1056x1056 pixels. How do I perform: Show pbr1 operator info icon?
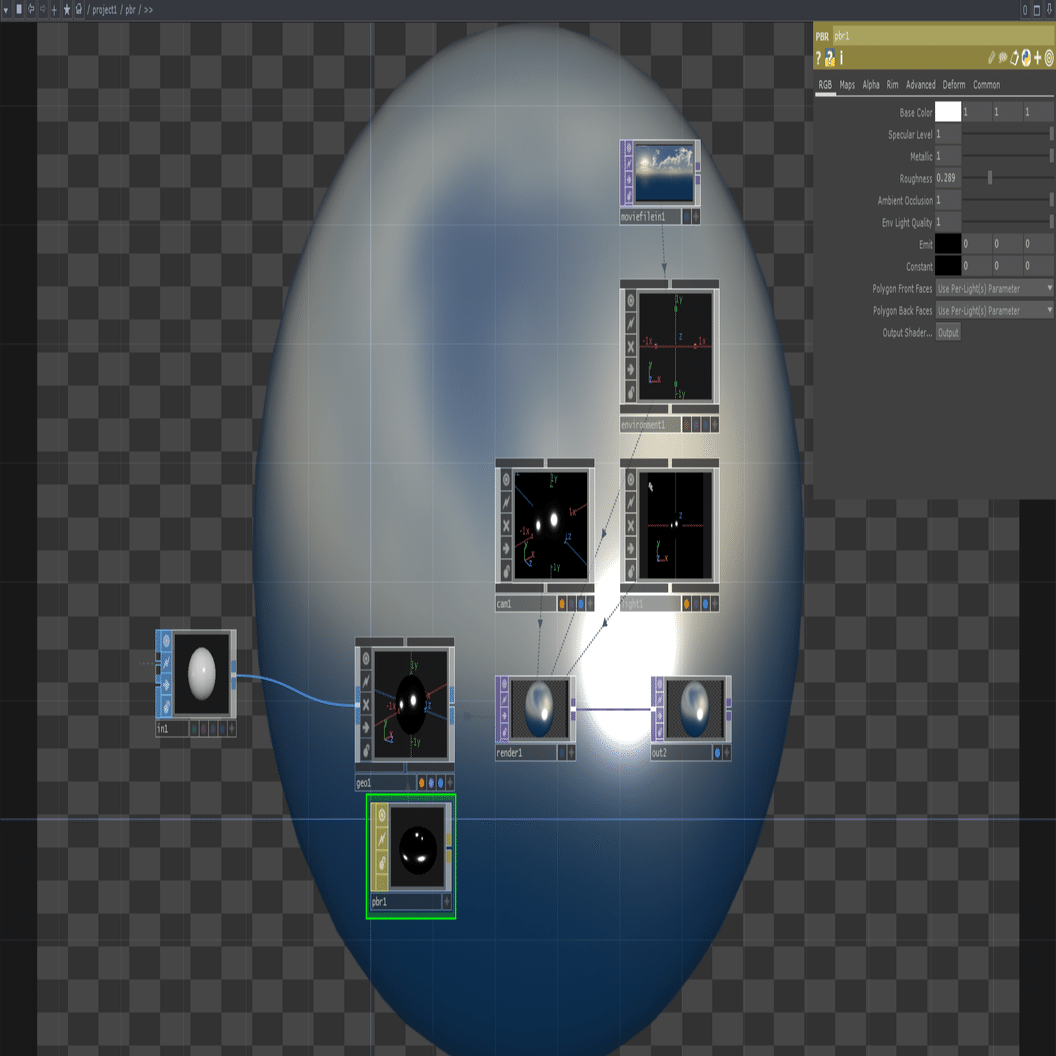coord(841,59)
